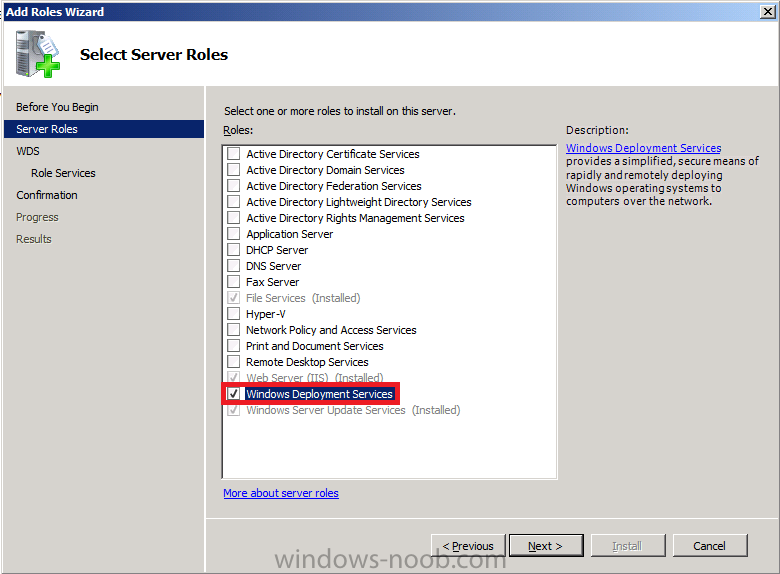The width and height of the screenshot is (780, 574).
Task: Open the WDS step in sidebar
Action: point(28,151)
